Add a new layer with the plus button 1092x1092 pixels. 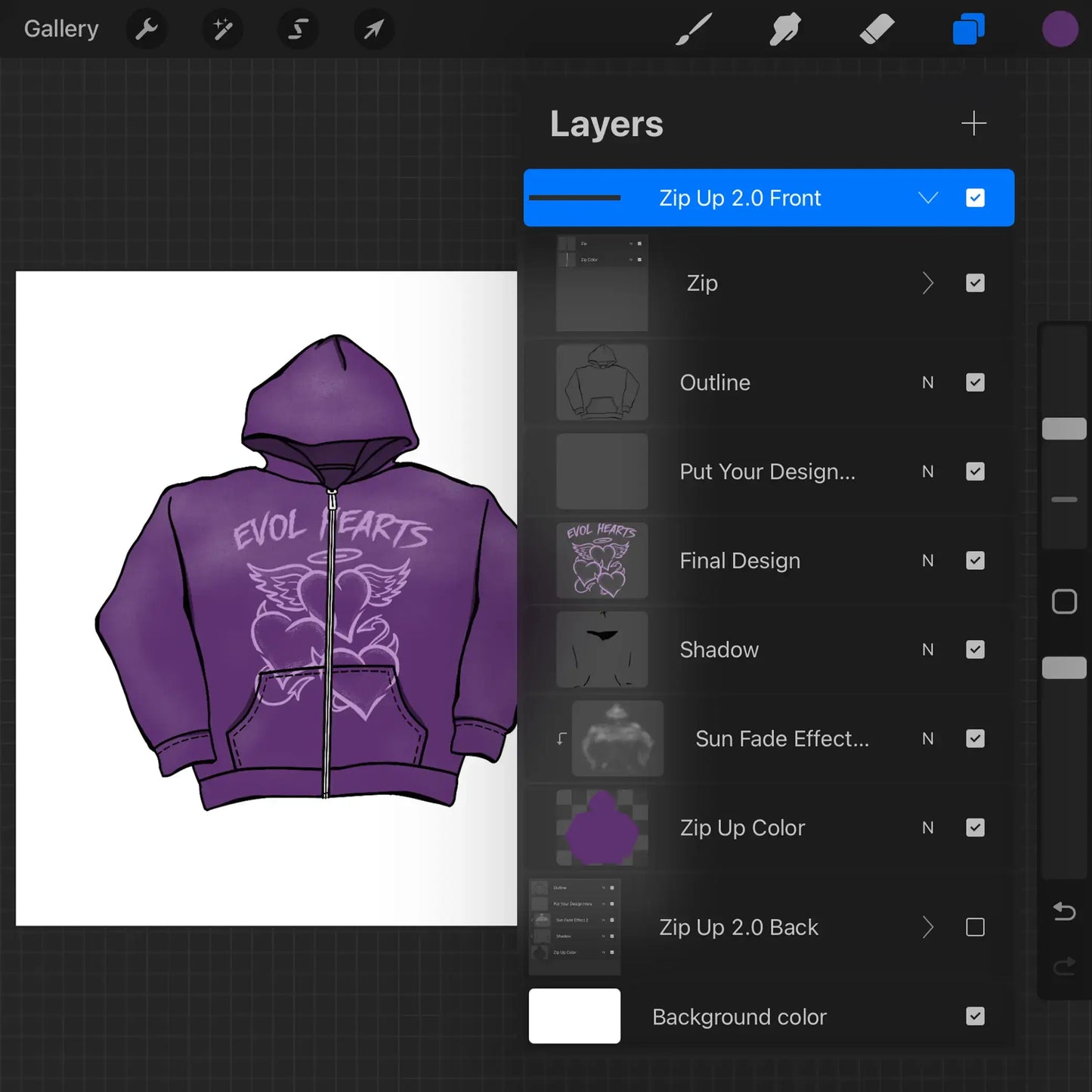click(974, 122)
